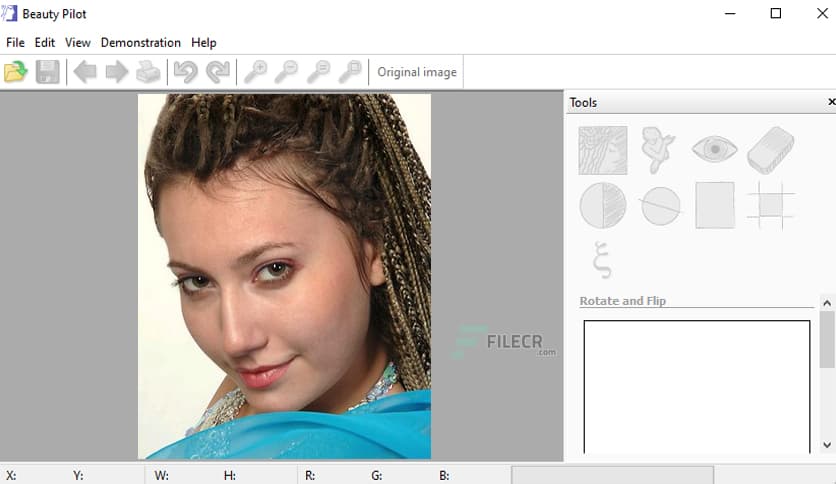Maximize the Beauty Pilot window
The width and height of the screenshot is (836, 484).
(776, 13)
